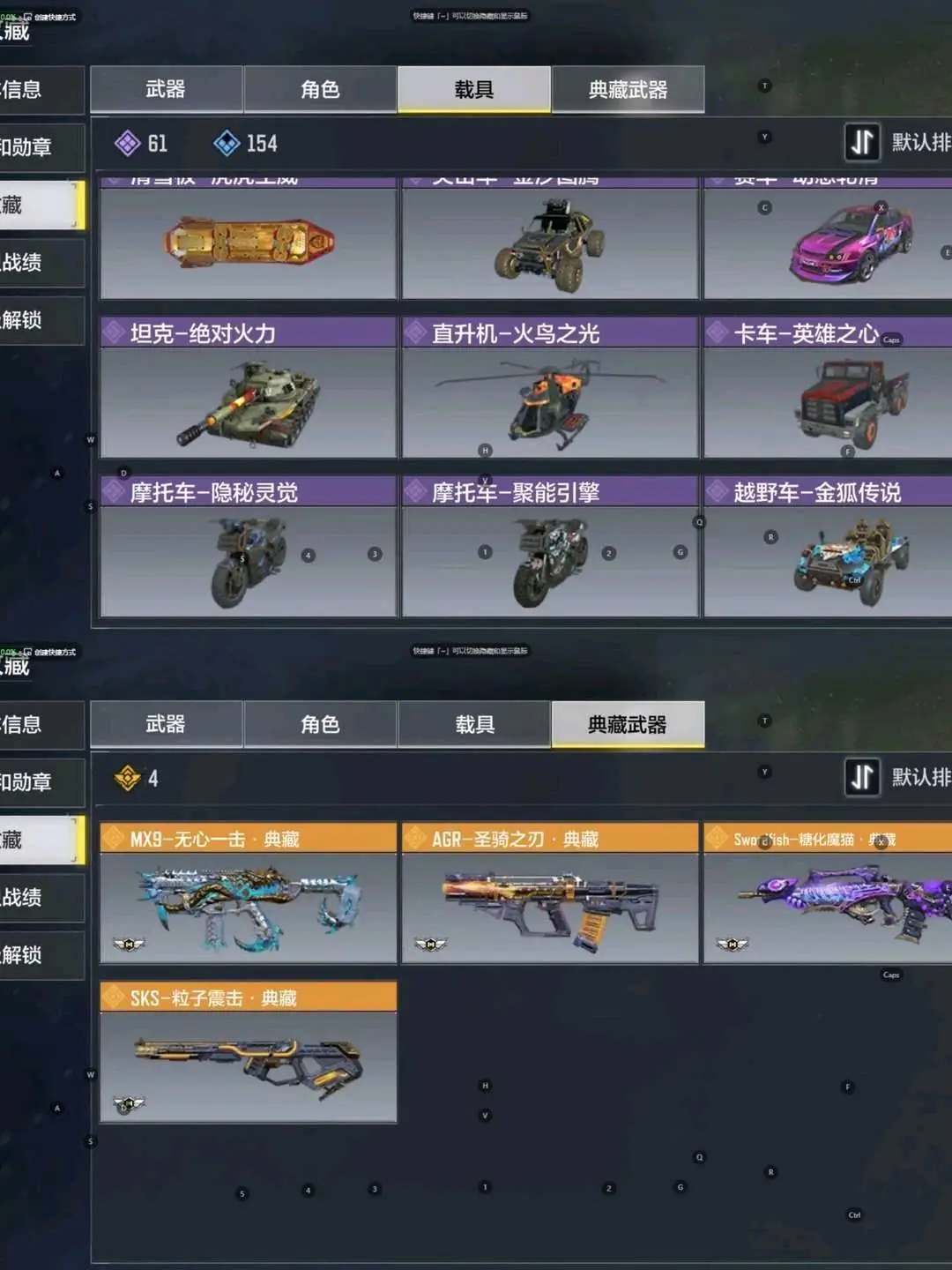Viewport: 952px width, 1270px height.
Task: Select the 直升机-火鸟之光 helicopter skin
Action: 550,387
